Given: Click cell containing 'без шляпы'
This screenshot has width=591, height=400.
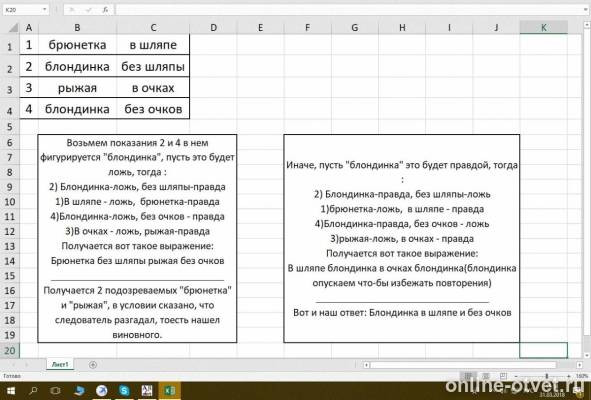Looking at the screenshot, I should pos(153,66).
